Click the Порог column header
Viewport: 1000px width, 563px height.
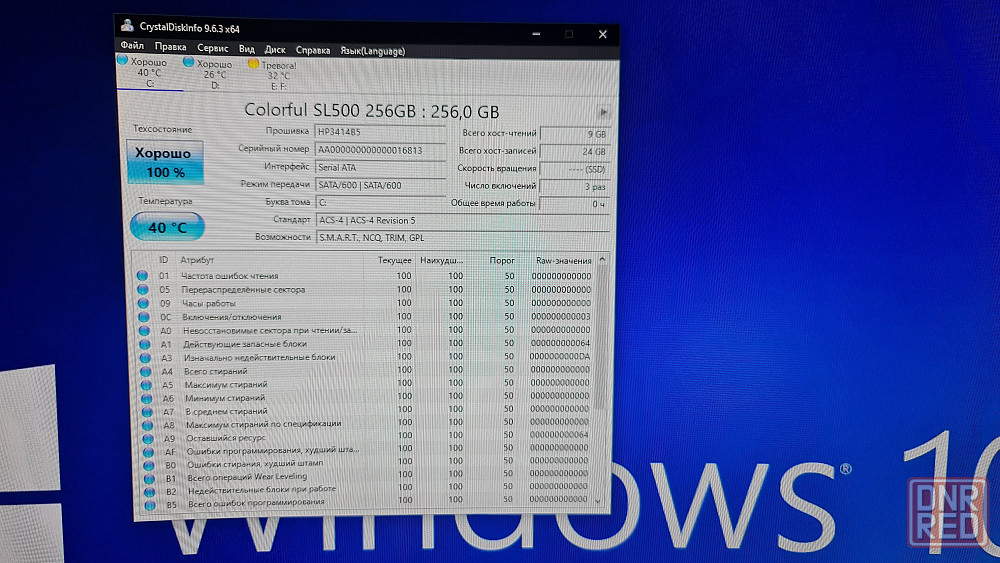pyautogui.click(x=502, y=261)
